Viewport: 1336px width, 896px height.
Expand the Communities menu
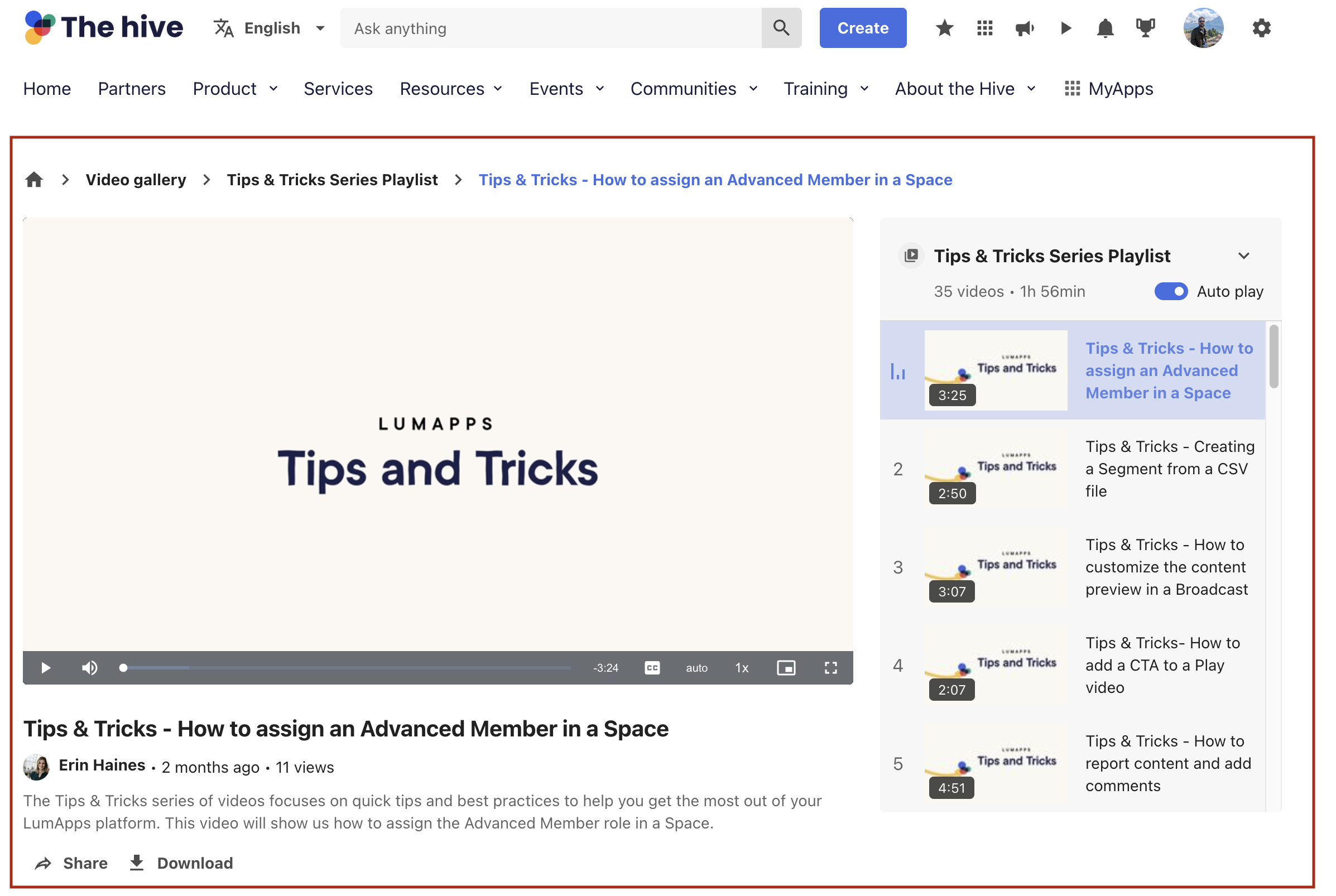pyautogui.click(x=694, y=89)
